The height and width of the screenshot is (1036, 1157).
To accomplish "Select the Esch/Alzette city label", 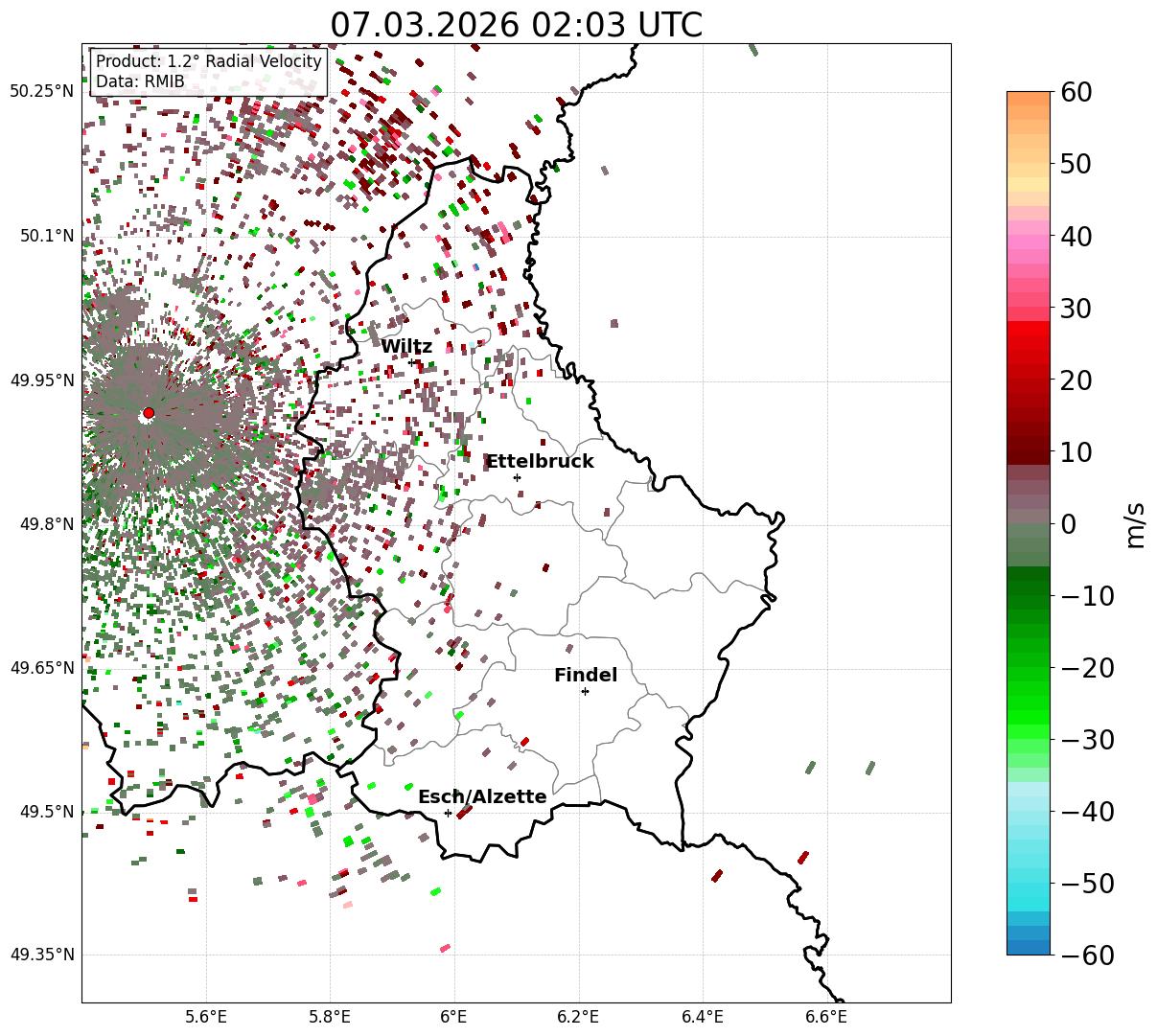I will (482, 797).
